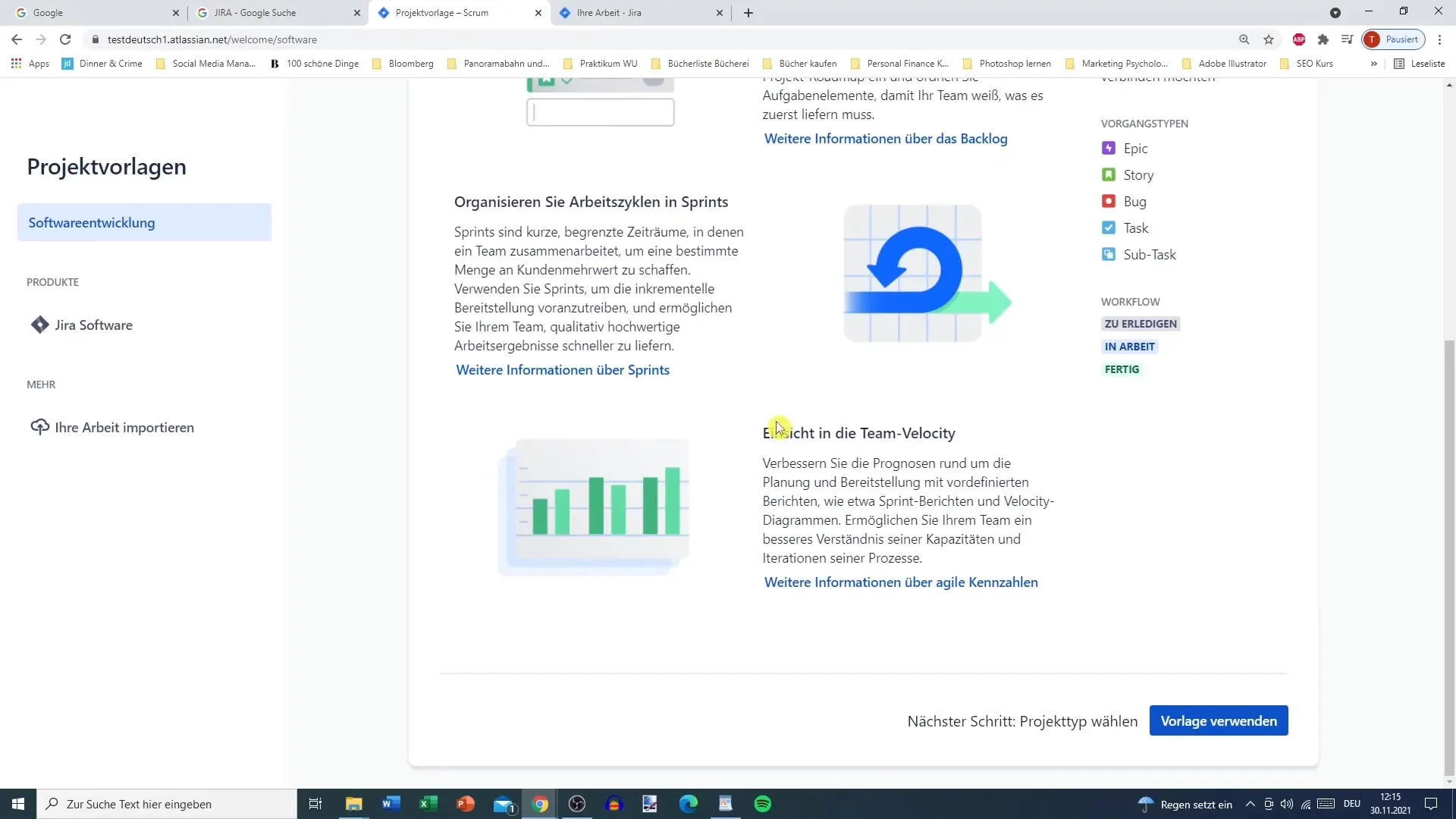Select the IN ARBEIT workflow status
The width and height of the screenshot is (1456, 819).
[x=1128, y=346]
